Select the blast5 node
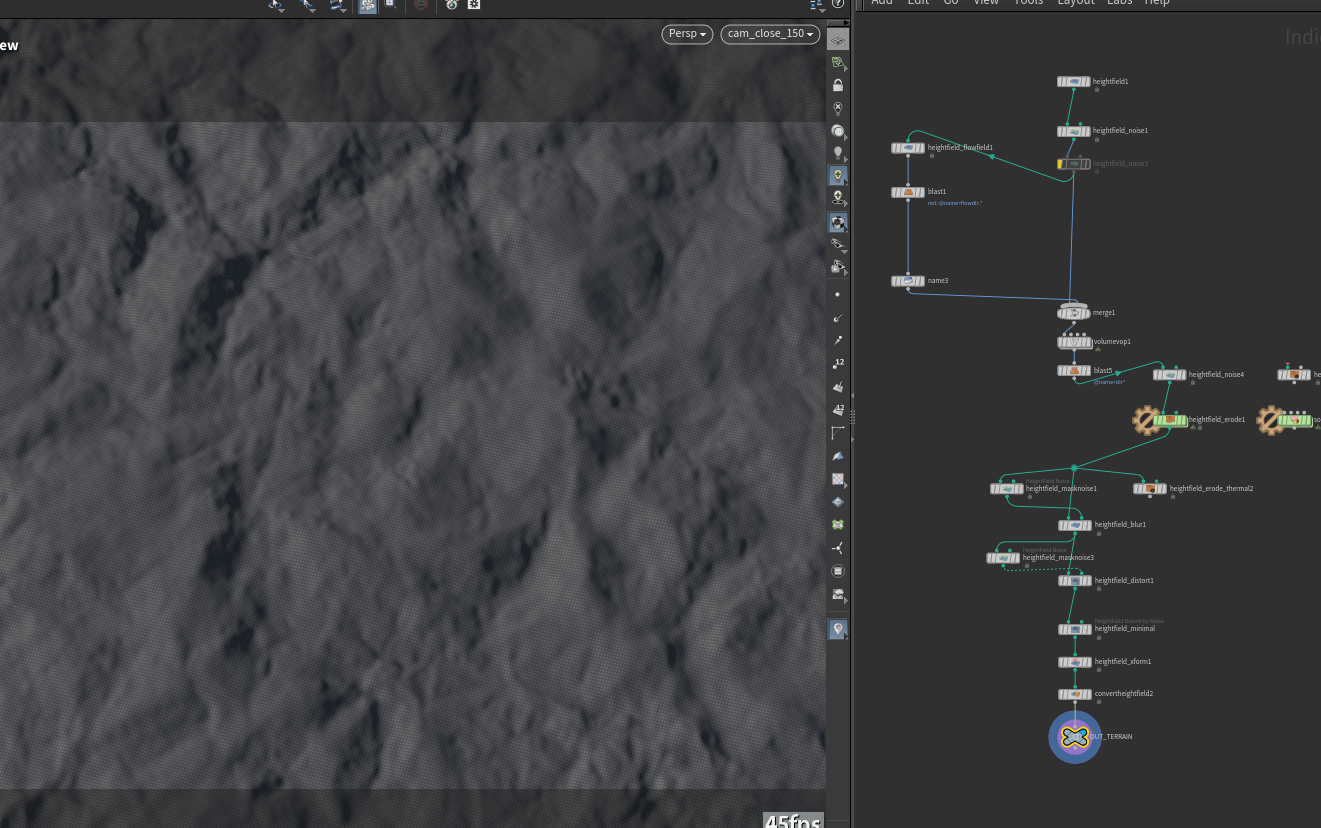 (x=1074, y=371)
